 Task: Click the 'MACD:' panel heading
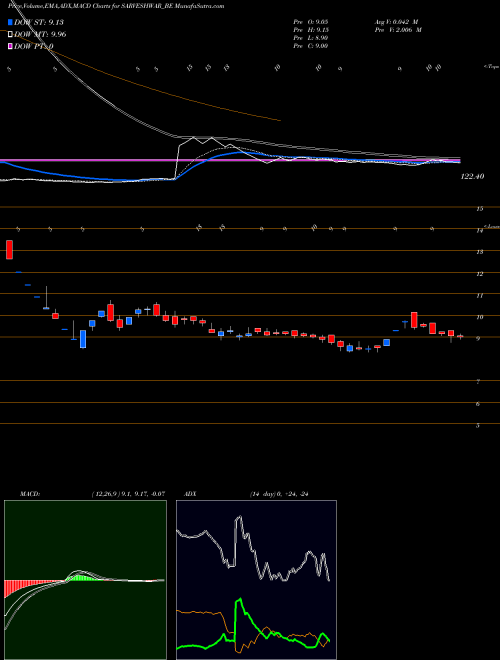click(x=30, y=494)
